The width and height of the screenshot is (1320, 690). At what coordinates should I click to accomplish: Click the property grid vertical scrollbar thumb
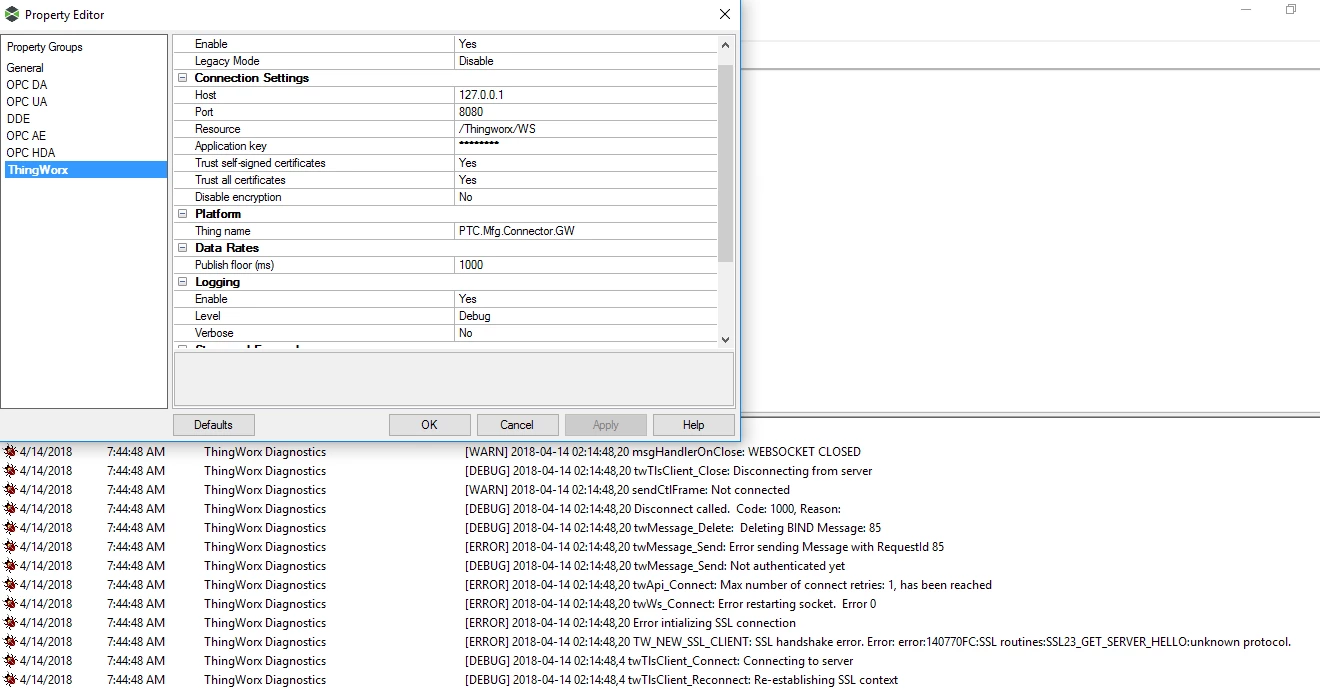point(726,163)
